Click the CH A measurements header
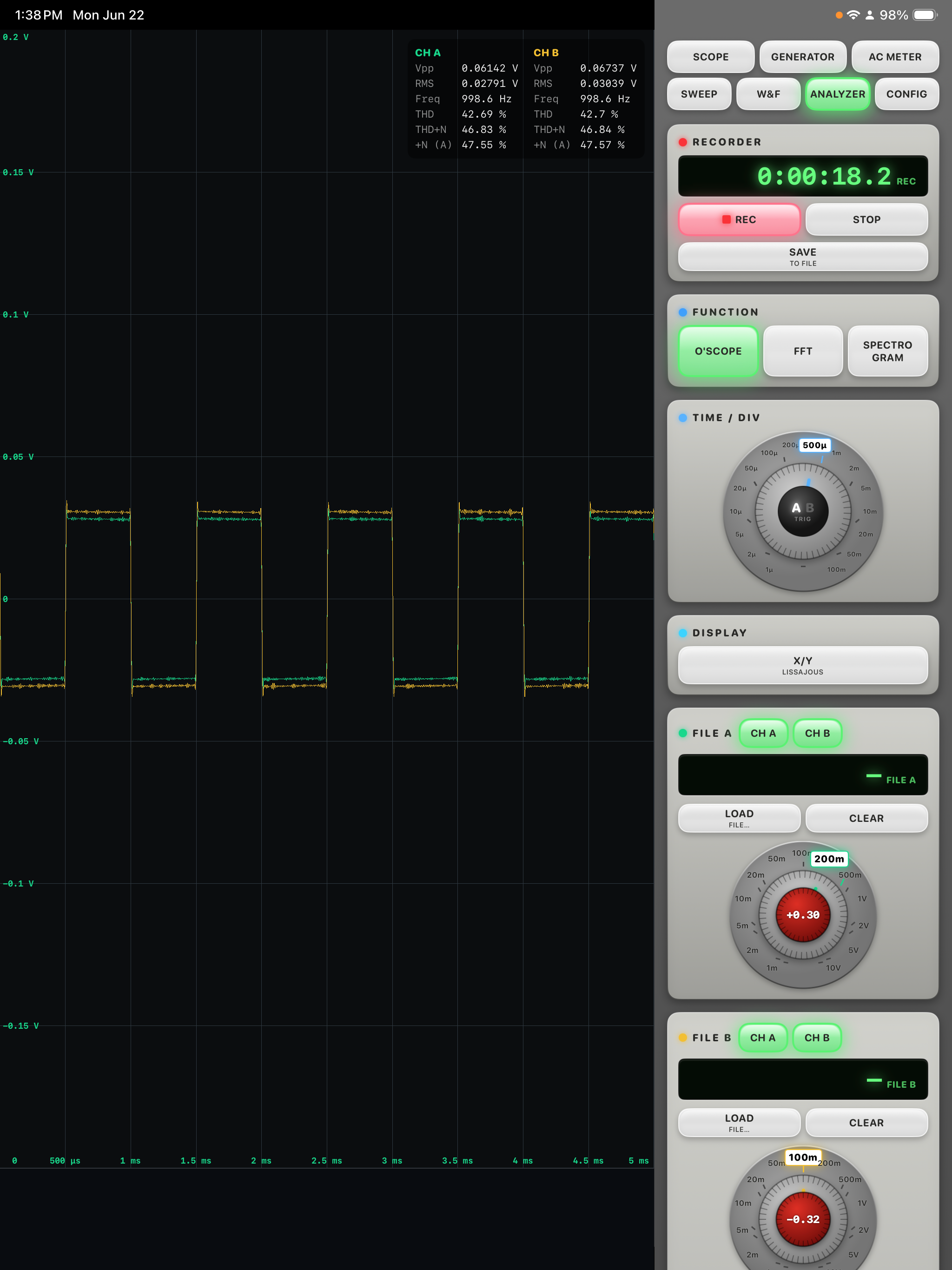This screenshot has height=1270, width=952. (x=428, y=53)
